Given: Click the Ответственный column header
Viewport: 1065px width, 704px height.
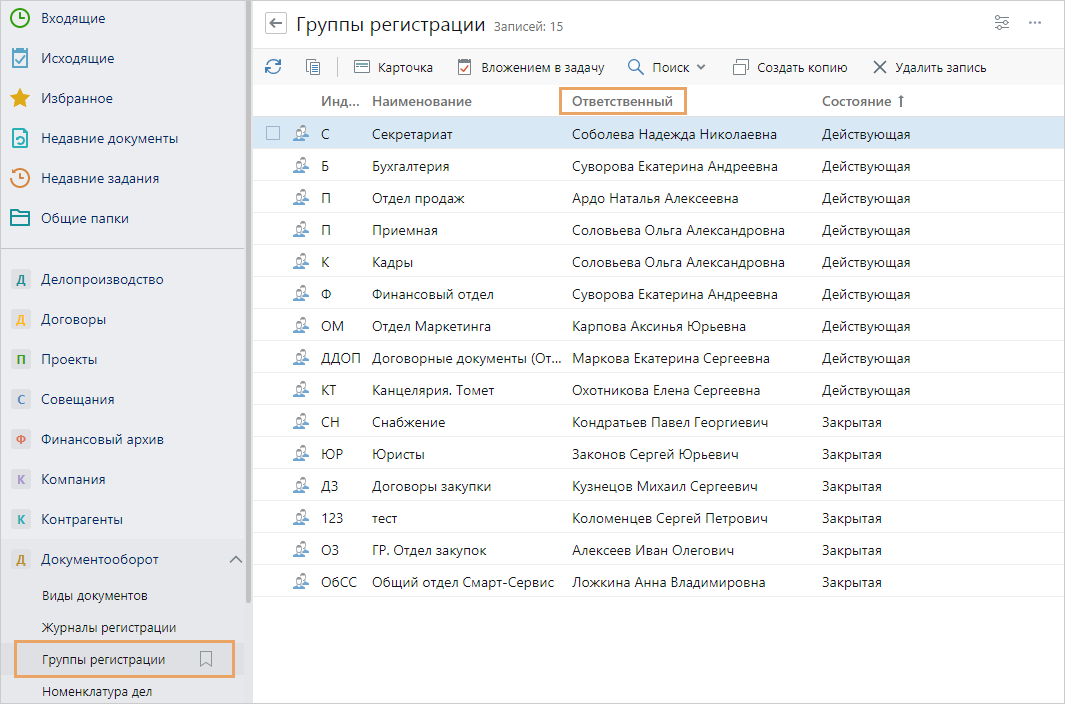Looking at the screenshot, I should [622, 101].
